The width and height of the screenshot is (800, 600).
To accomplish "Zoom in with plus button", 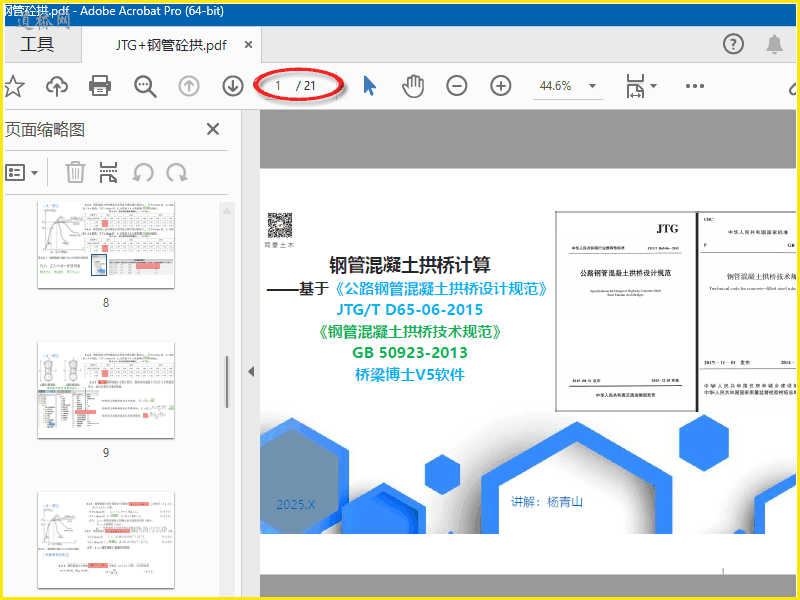I will 501,86.
